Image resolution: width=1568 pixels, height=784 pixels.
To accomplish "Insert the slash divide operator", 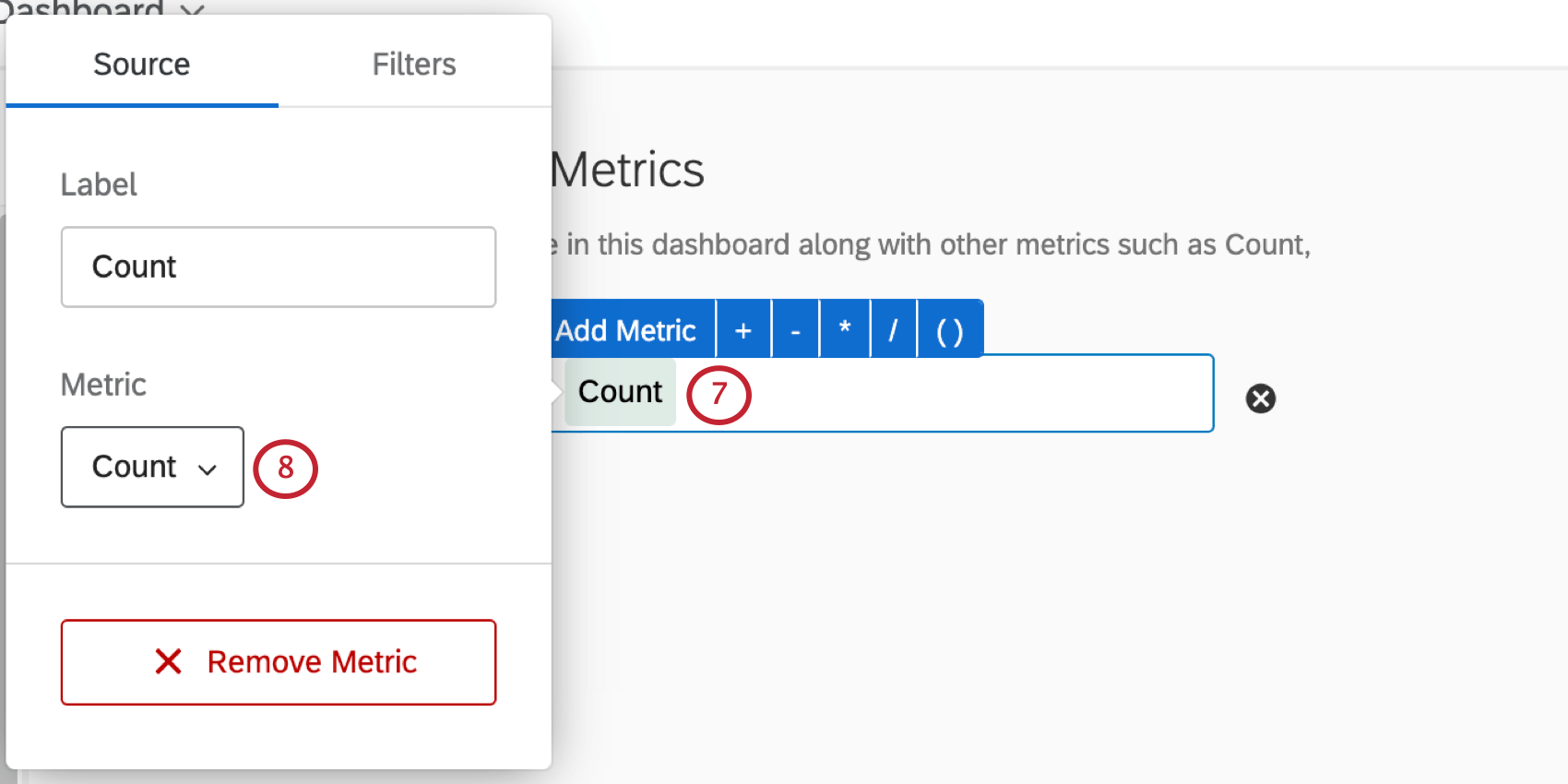I will (x=893, y=329).
